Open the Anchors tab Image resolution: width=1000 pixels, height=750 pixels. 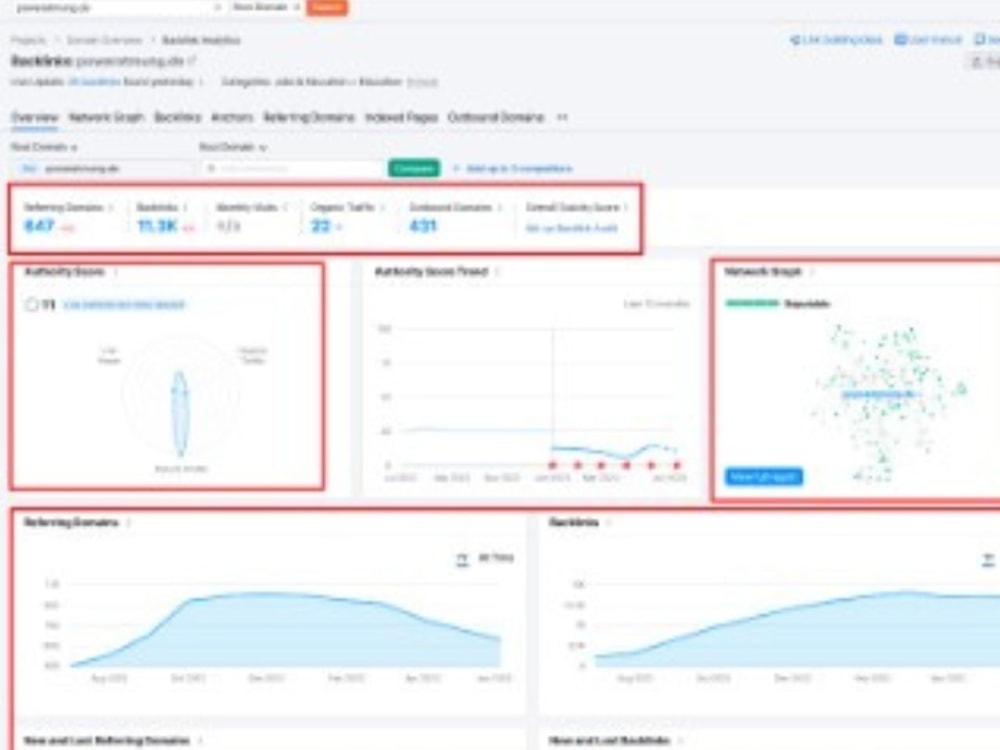[x=232, y=117]
